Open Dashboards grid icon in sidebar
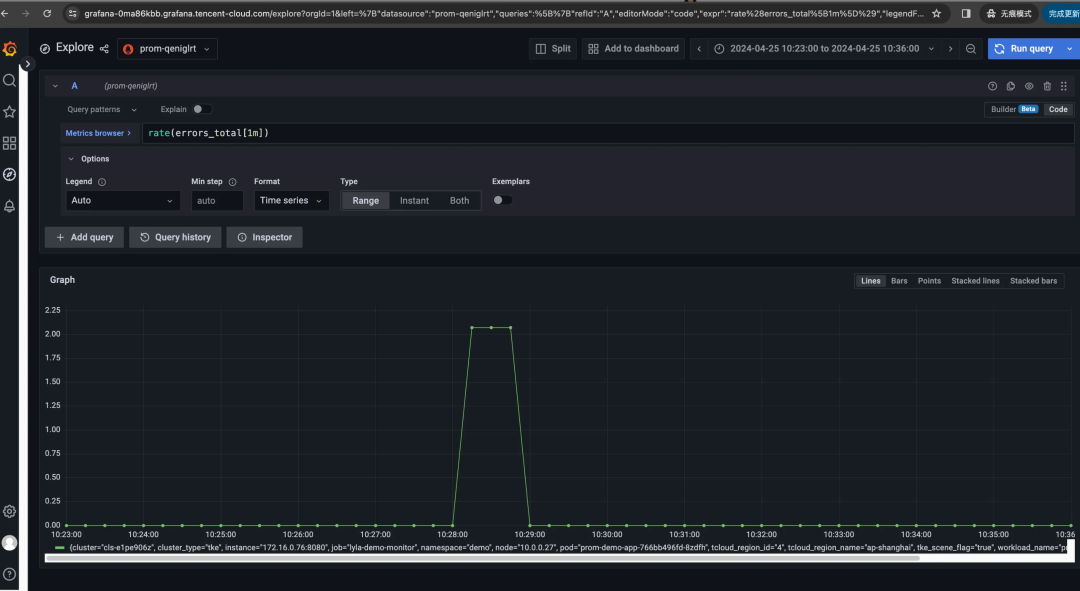The width and height of the screenshot is (1080, 591). (x=10, y=143)
